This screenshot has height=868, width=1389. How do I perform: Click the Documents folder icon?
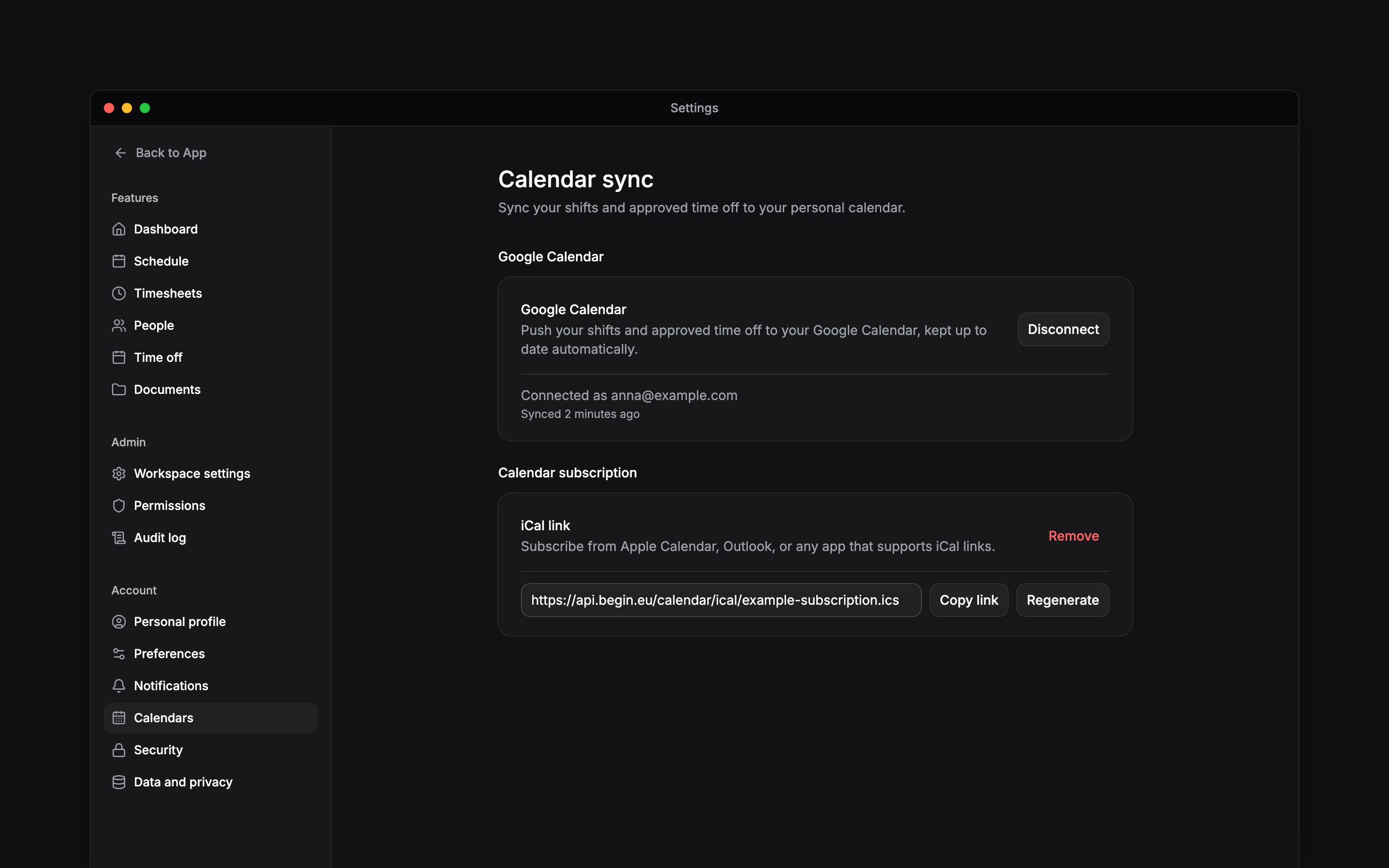coord(119,390)
